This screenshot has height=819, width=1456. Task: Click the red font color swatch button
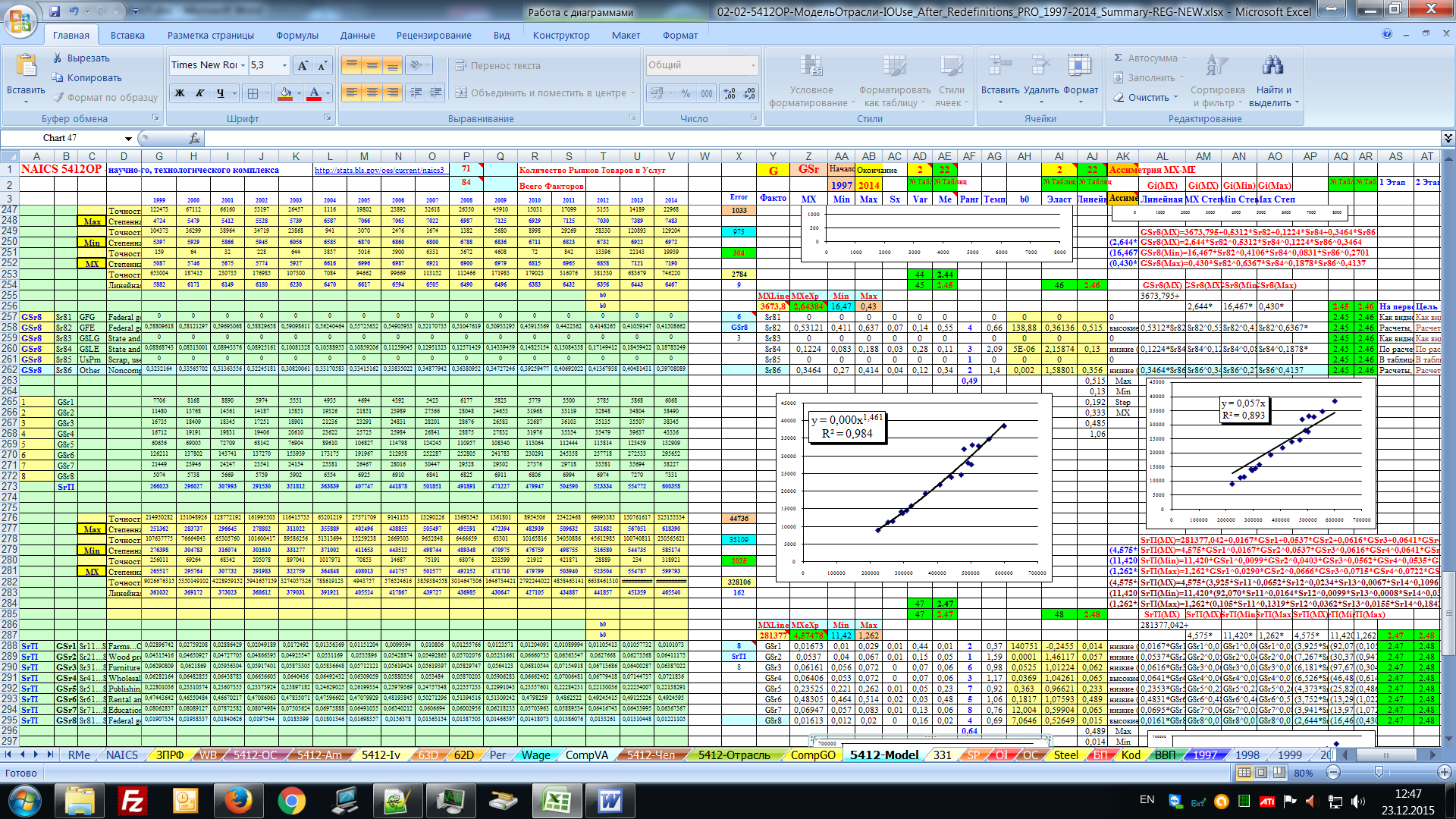[314, 93]
